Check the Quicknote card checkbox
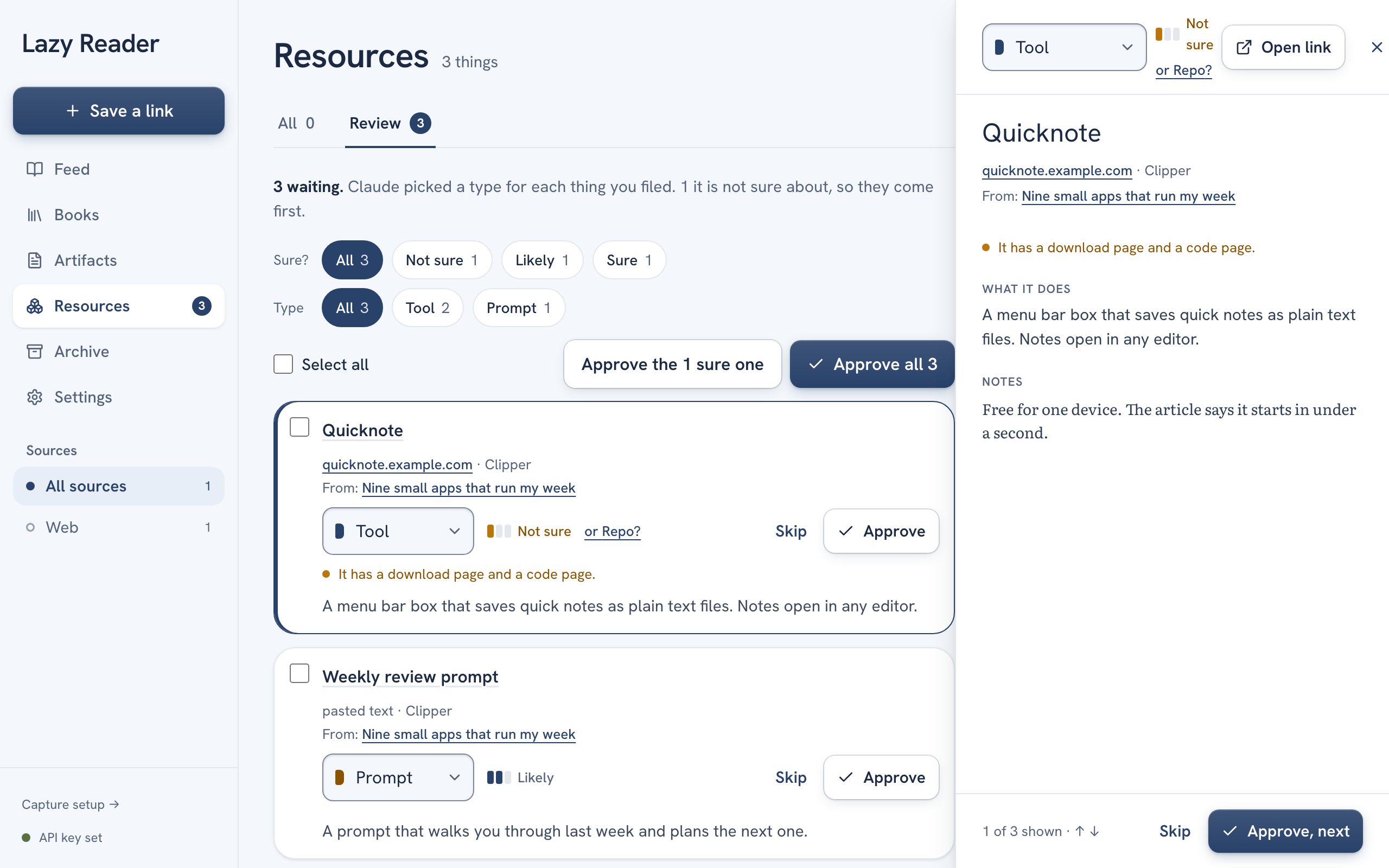This screenshot has height=868, width=1389. (299, 426)
